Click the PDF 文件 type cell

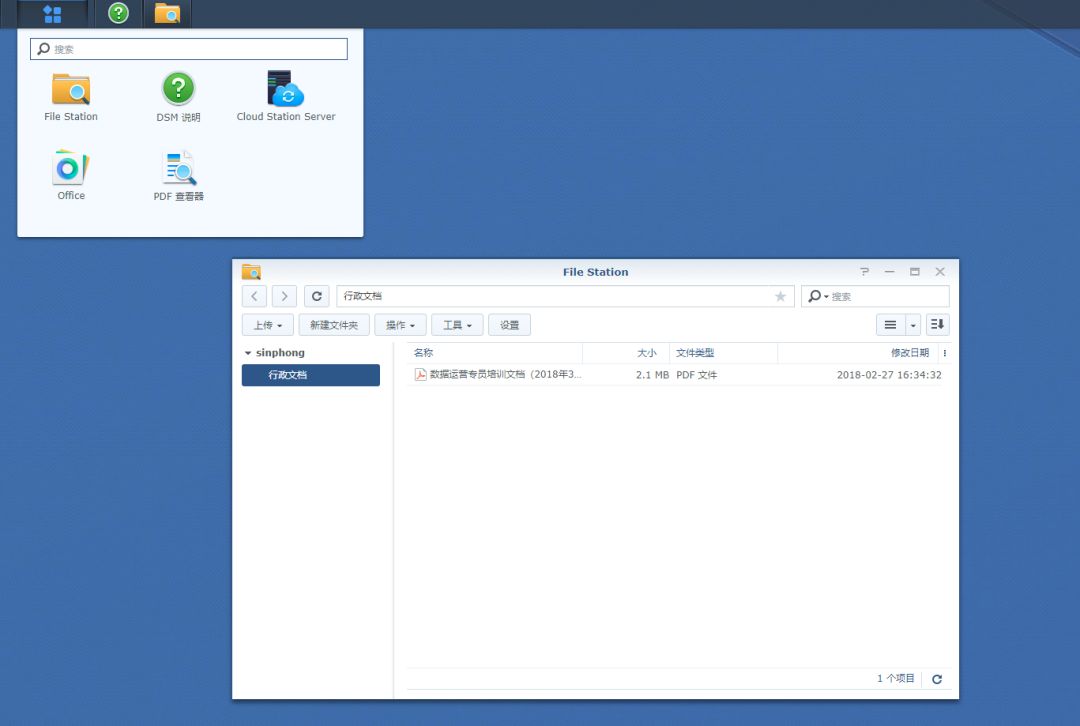click(696, 375)
